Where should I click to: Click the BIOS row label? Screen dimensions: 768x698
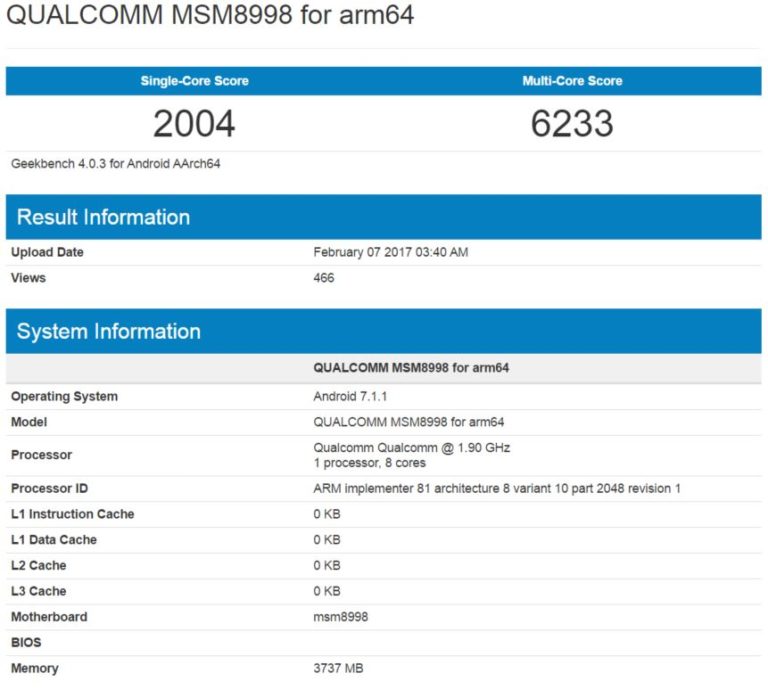tap(26, 643)
